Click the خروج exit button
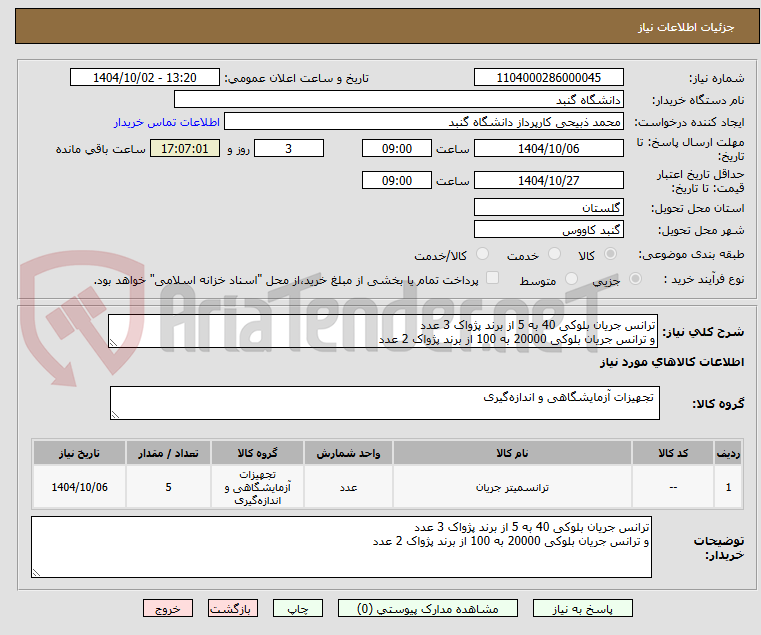Image resolution: width=761 pixels, height=635 pixels. 167,608
